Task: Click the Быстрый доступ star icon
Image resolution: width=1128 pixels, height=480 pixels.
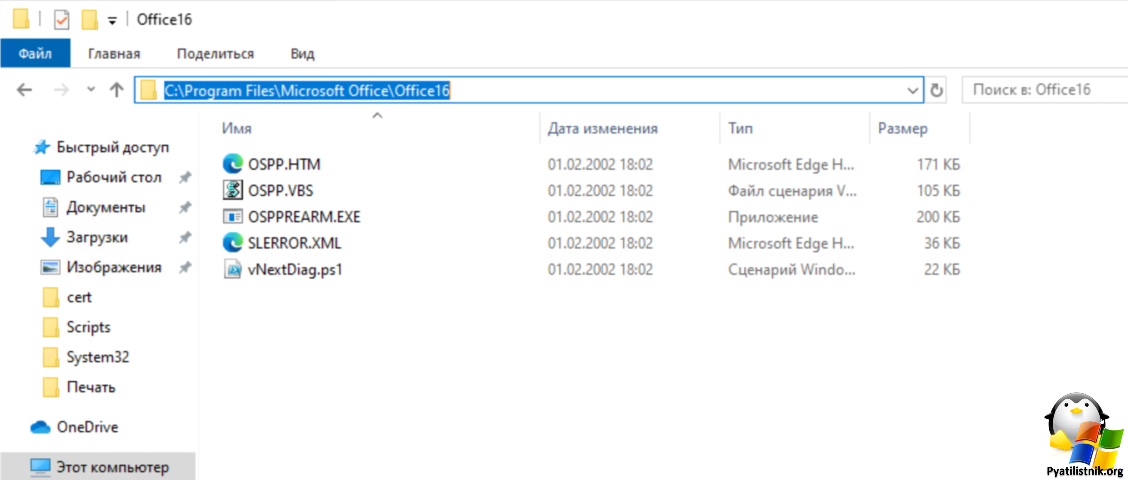Action: [x=42, y=148]
